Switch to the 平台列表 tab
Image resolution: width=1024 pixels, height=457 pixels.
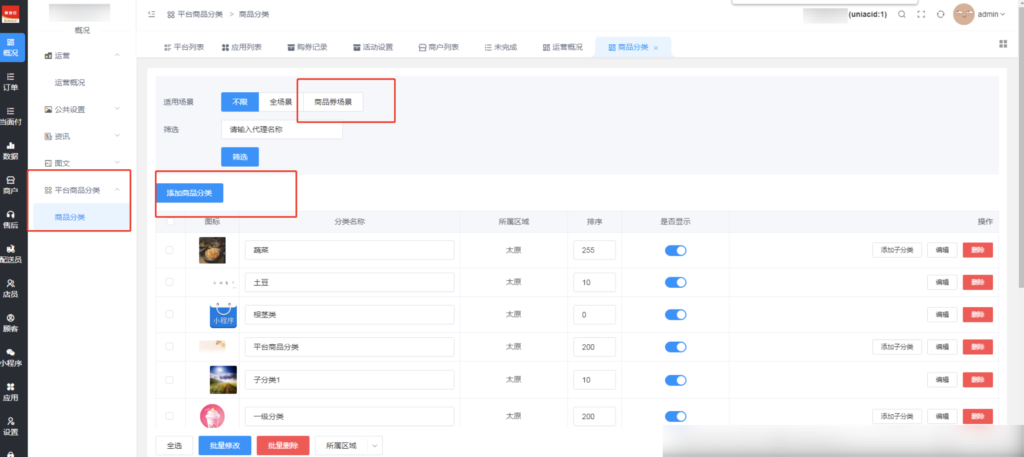[184, 47]
